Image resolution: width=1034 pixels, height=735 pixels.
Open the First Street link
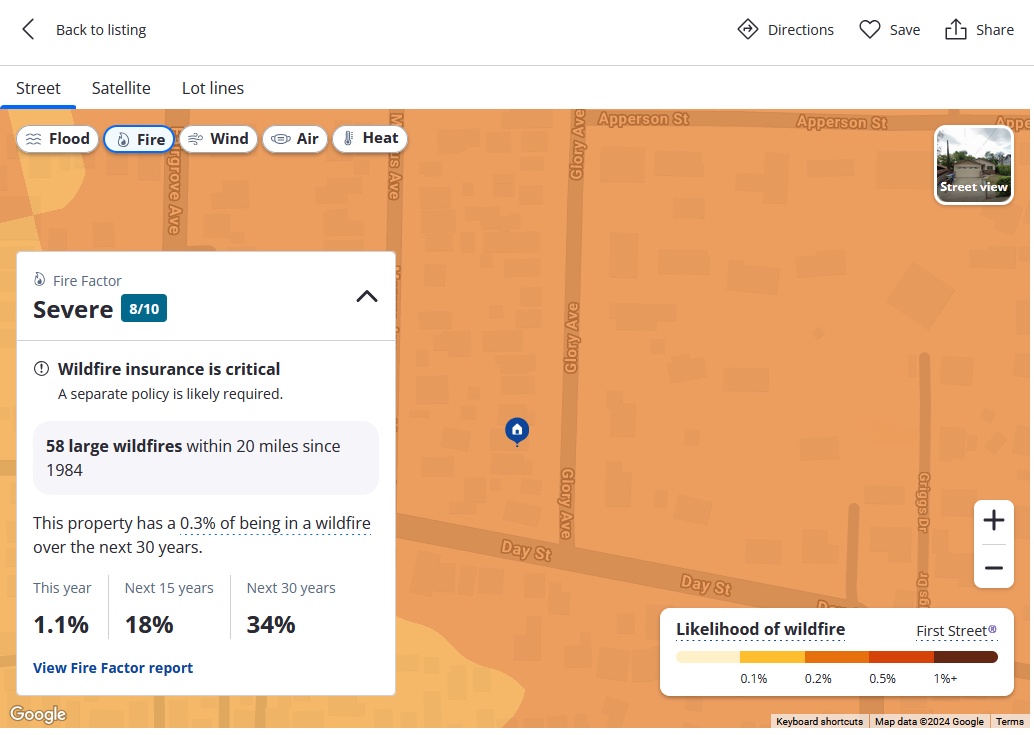[x=956, y=631]
